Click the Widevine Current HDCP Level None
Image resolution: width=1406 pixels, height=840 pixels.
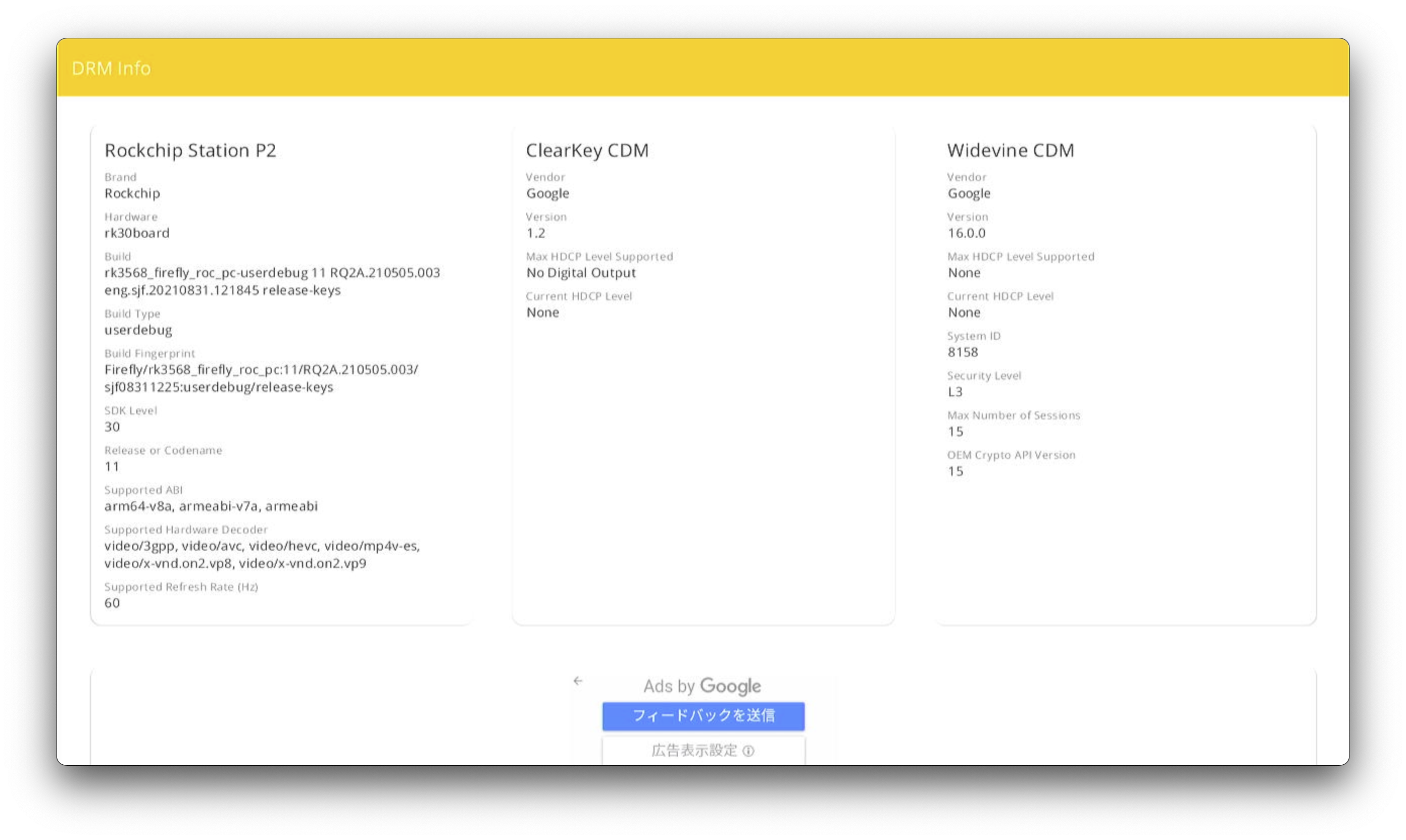click(964, 312)
